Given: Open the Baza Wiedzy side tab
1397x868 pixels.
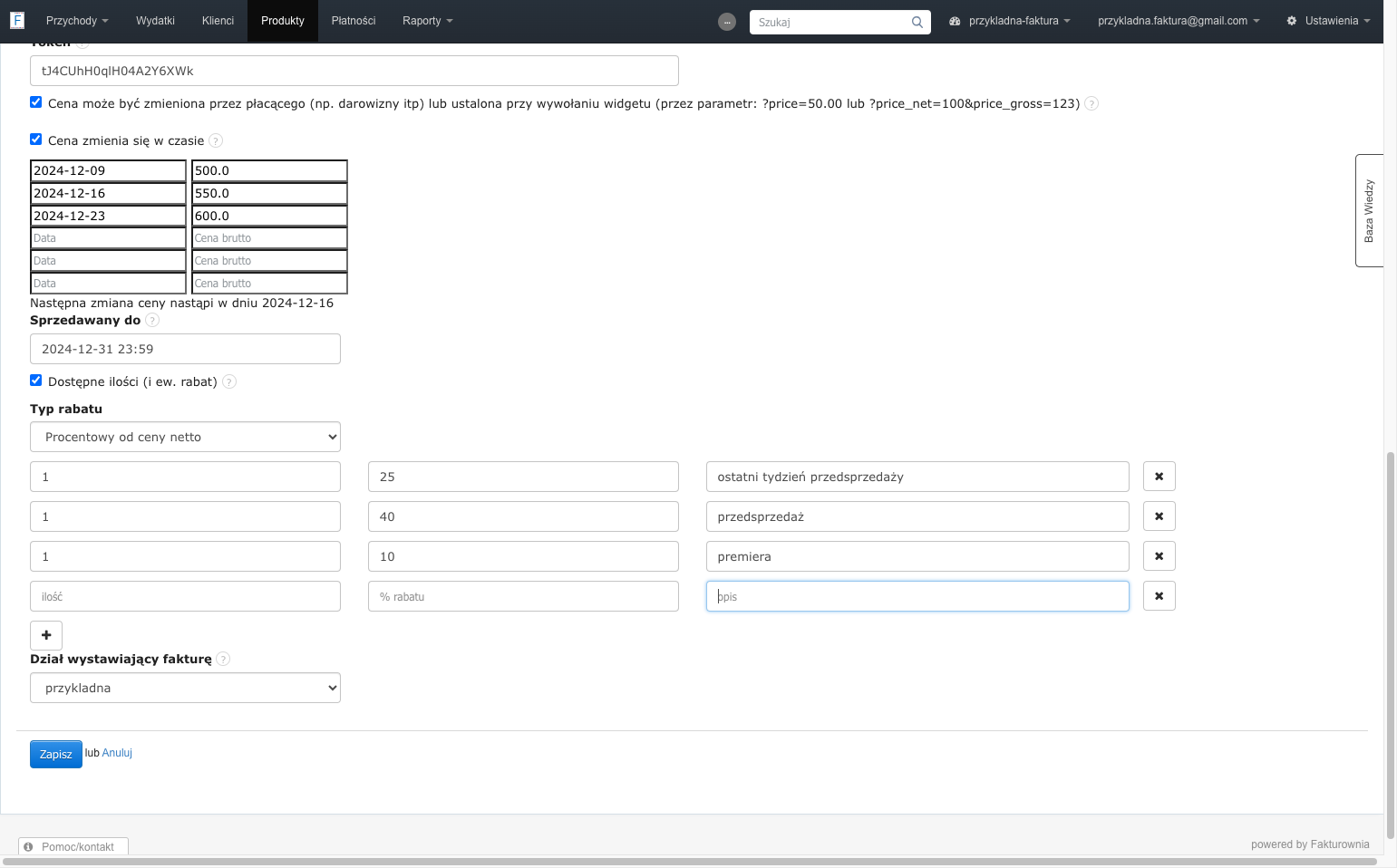Looking at the screenshot, I should coord(1369,210).
